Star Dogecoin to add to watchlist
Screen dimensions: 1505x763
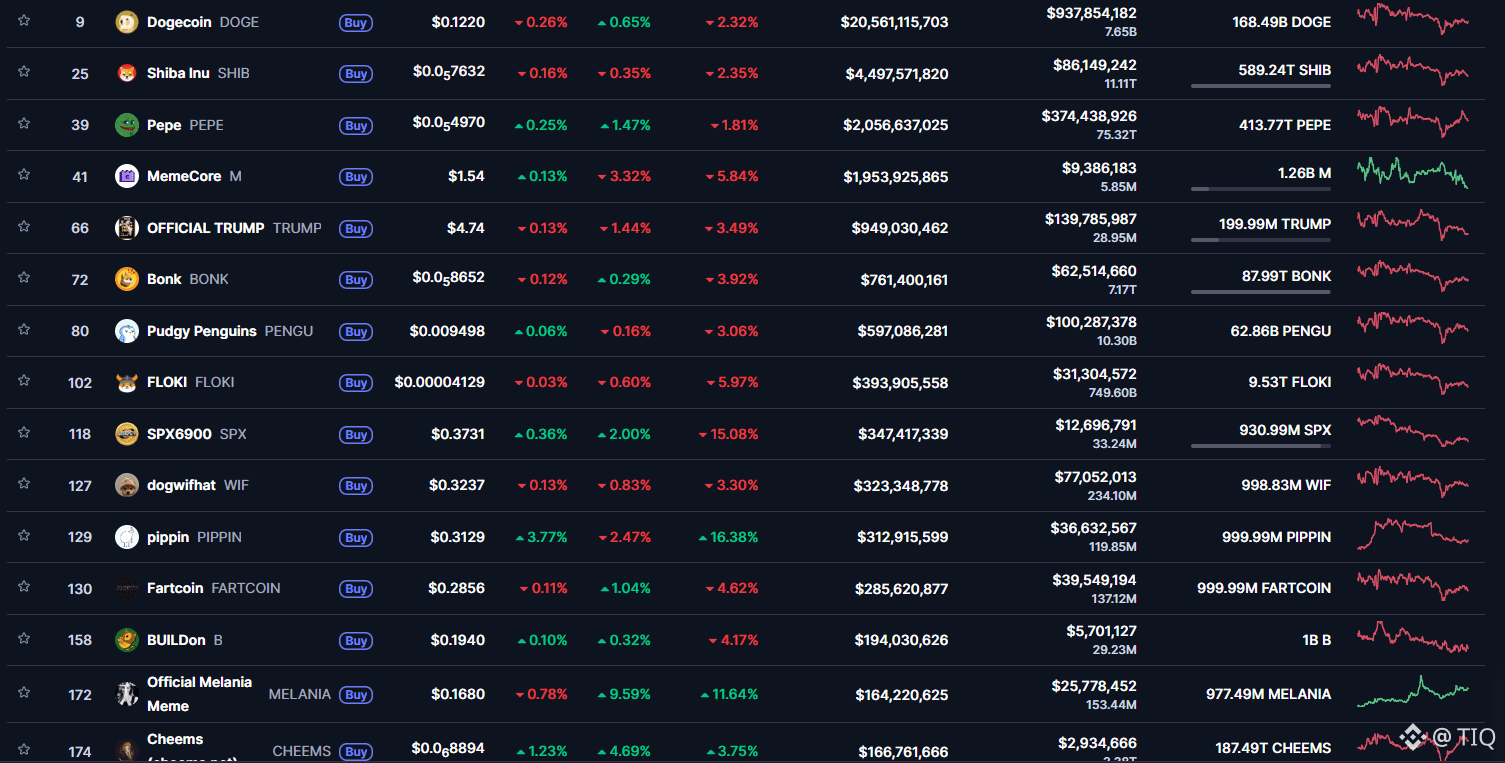pos(24,20)
